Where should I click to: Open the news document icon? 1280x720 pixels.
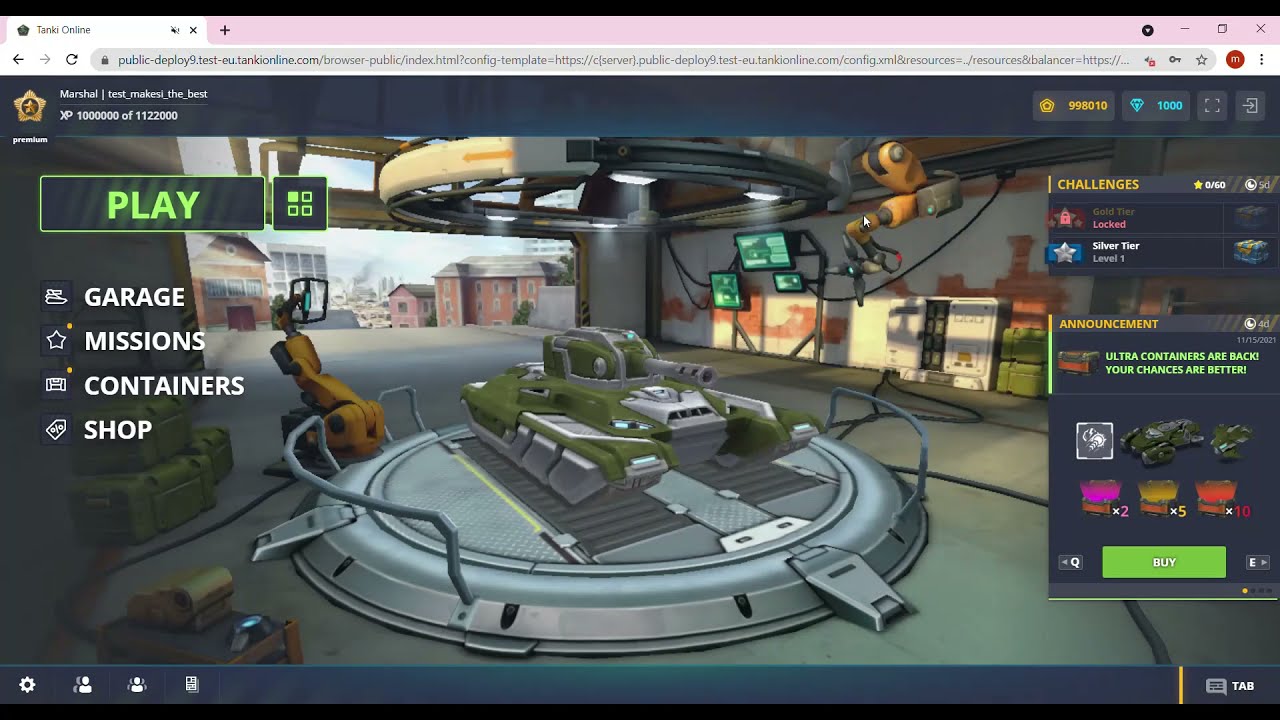point(191,685)
